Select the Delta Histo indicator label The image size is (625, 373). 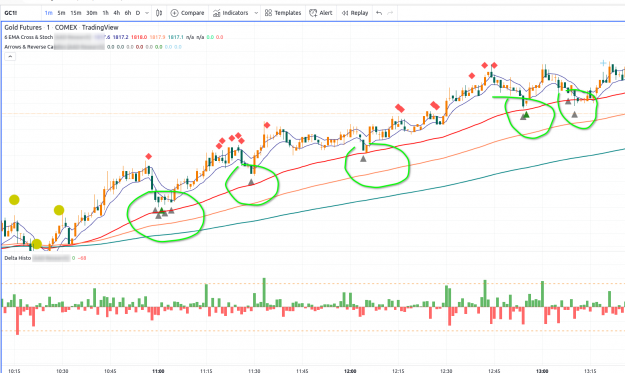[18, 258]
